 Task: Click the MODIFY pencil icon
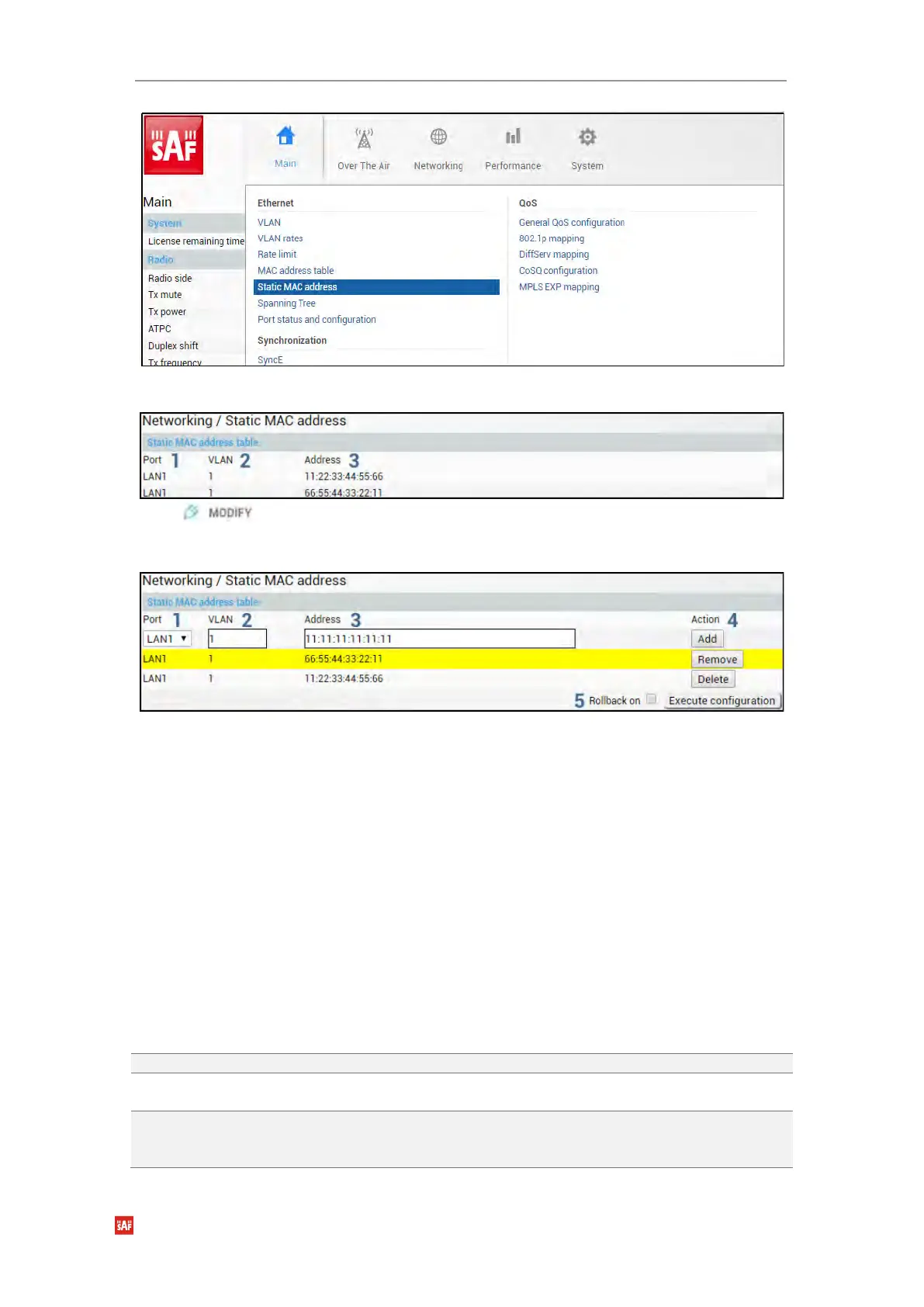[191, 512]
